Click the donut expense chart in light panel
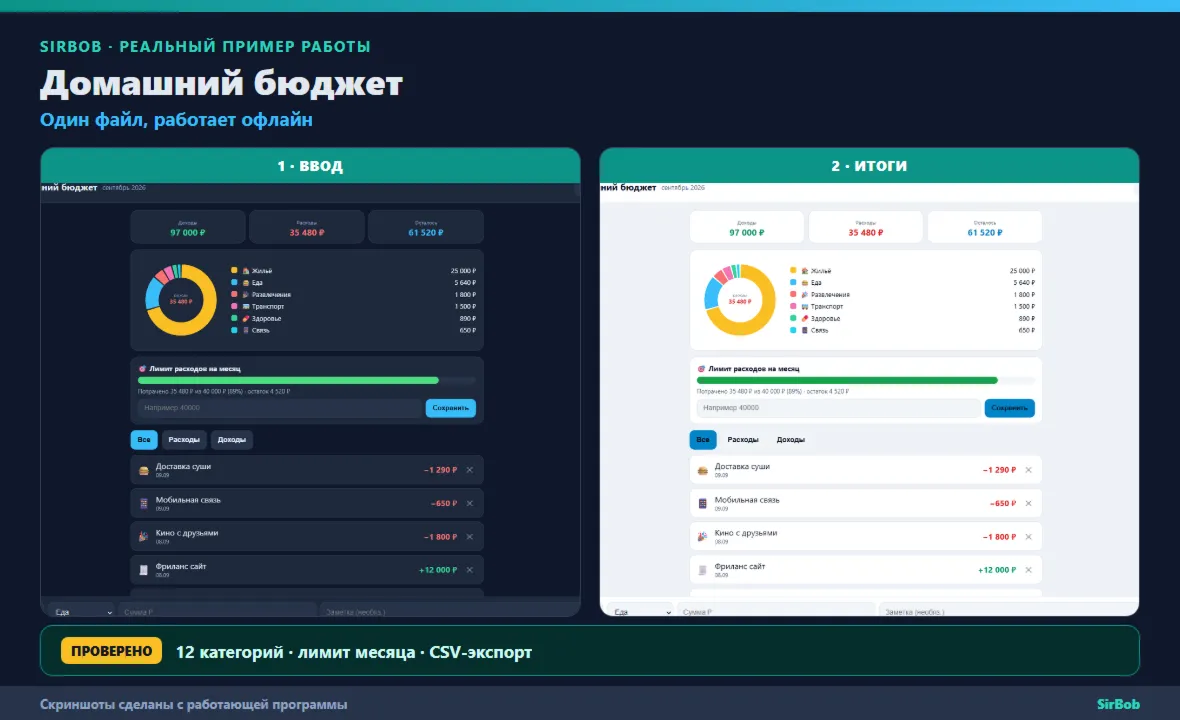The width and height of the screenshot is (1180, 720). (740, 300)
